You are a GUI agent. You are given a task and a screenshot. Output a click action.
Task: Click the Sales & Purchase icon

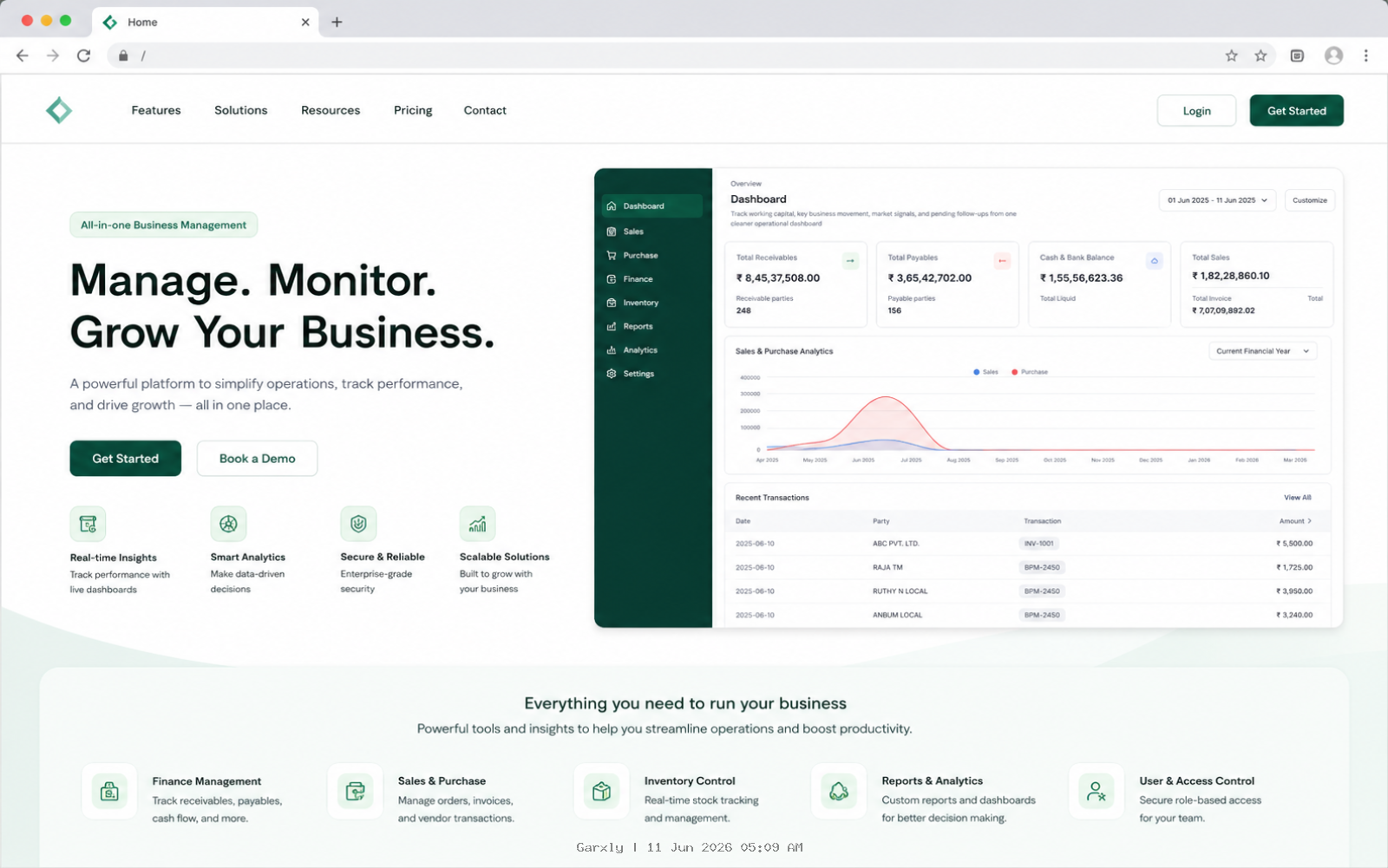[355, 792]
